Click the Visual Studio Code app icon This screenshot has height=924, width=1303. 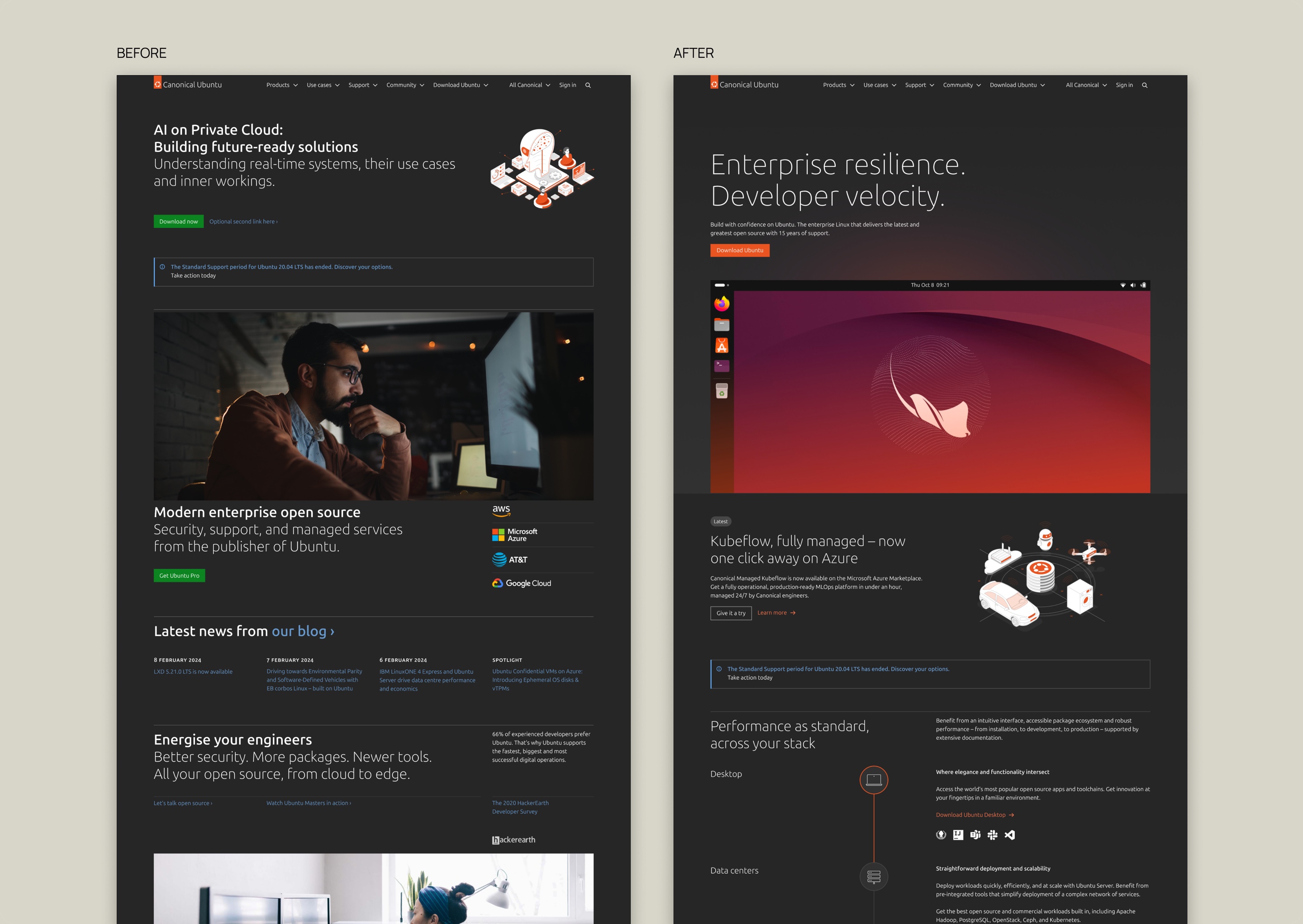(x=1009, y=834)
